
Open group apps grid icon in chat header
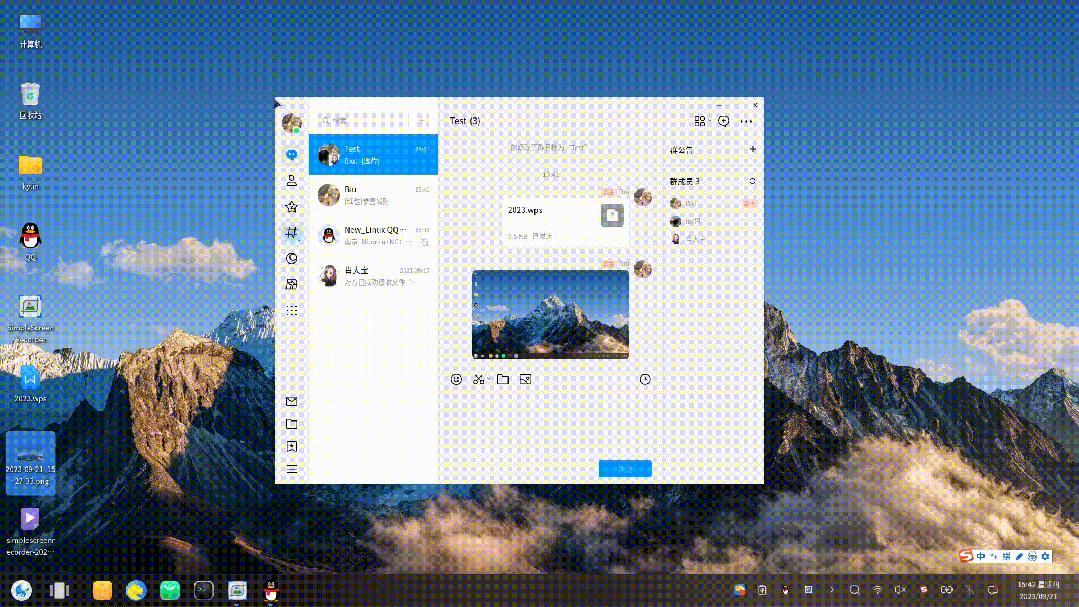pos(700,121)
